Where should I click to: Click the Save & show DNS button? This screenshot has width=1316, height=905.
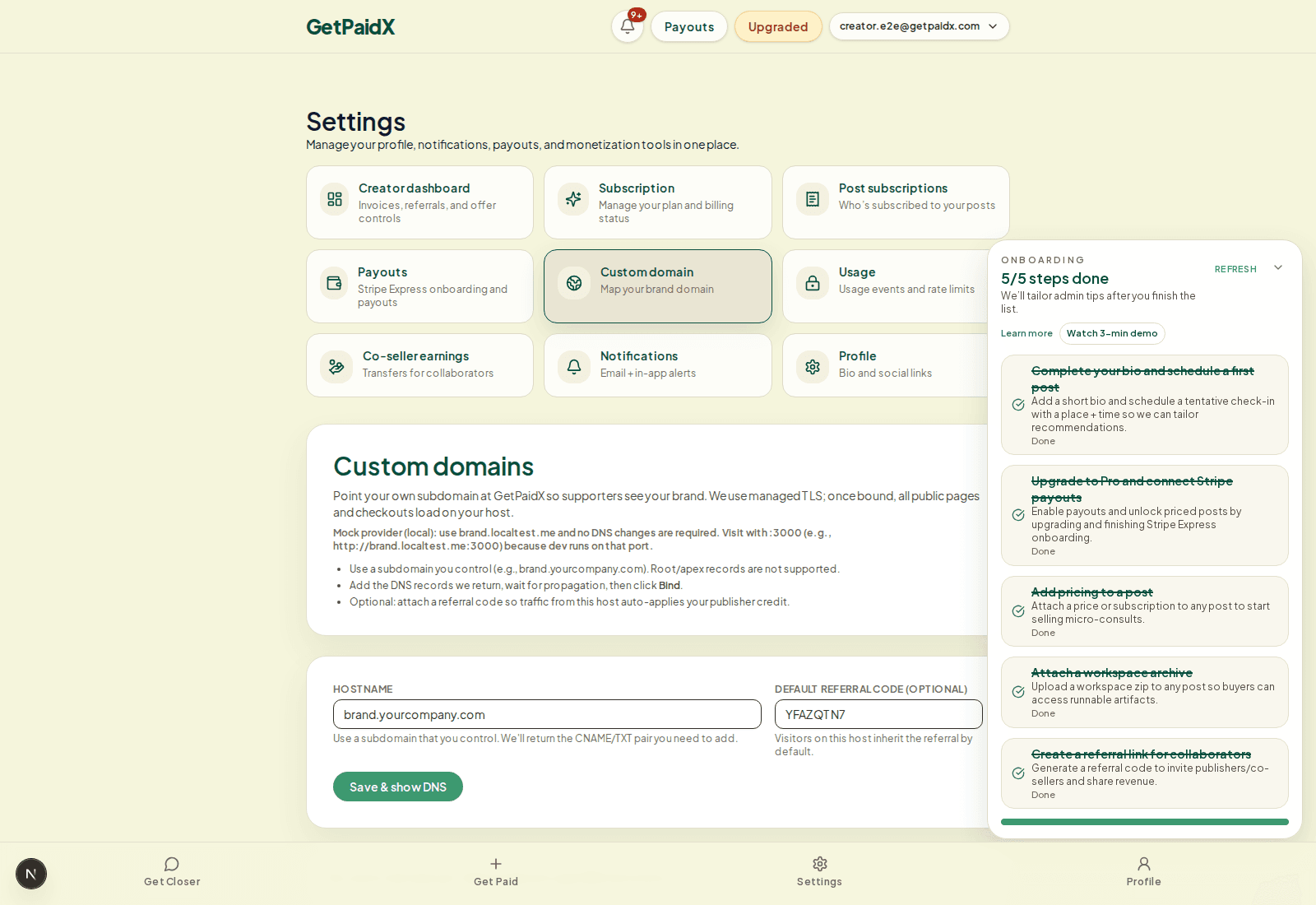coord(397,787)
